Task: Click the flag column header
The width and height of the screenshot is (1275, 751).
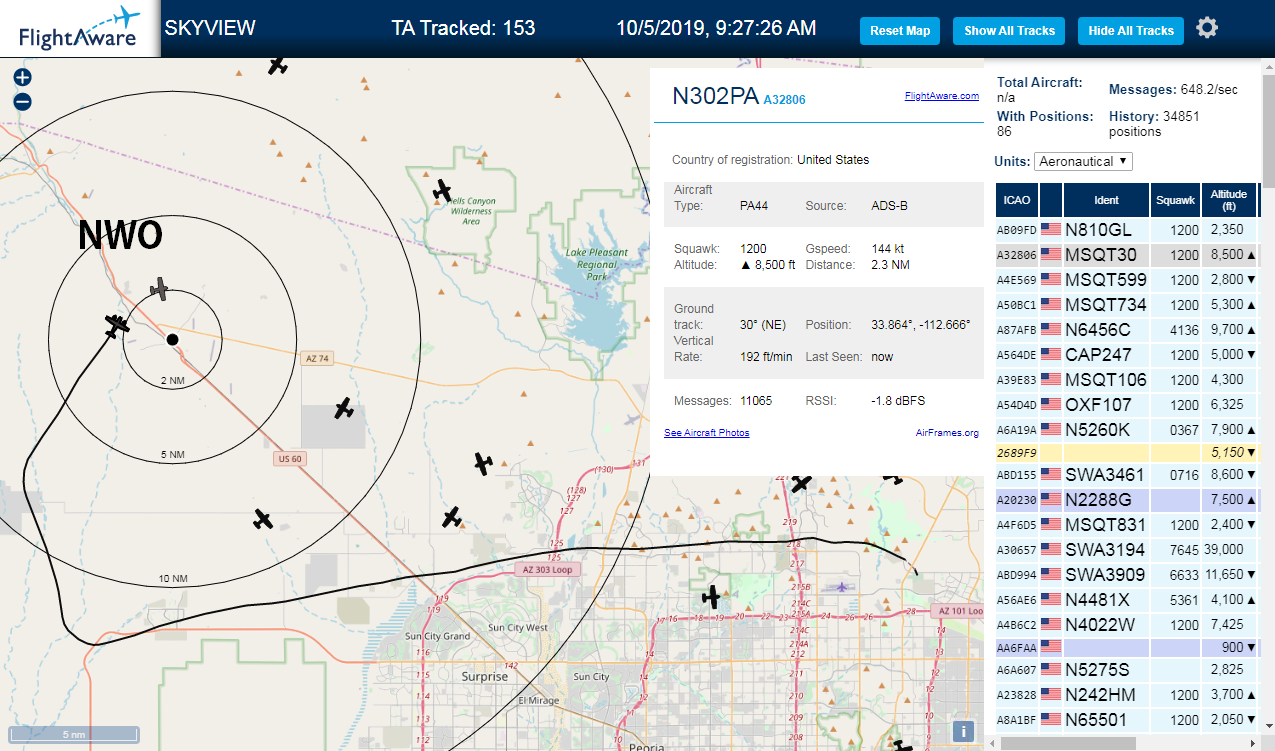Action: click(1051, 200)
